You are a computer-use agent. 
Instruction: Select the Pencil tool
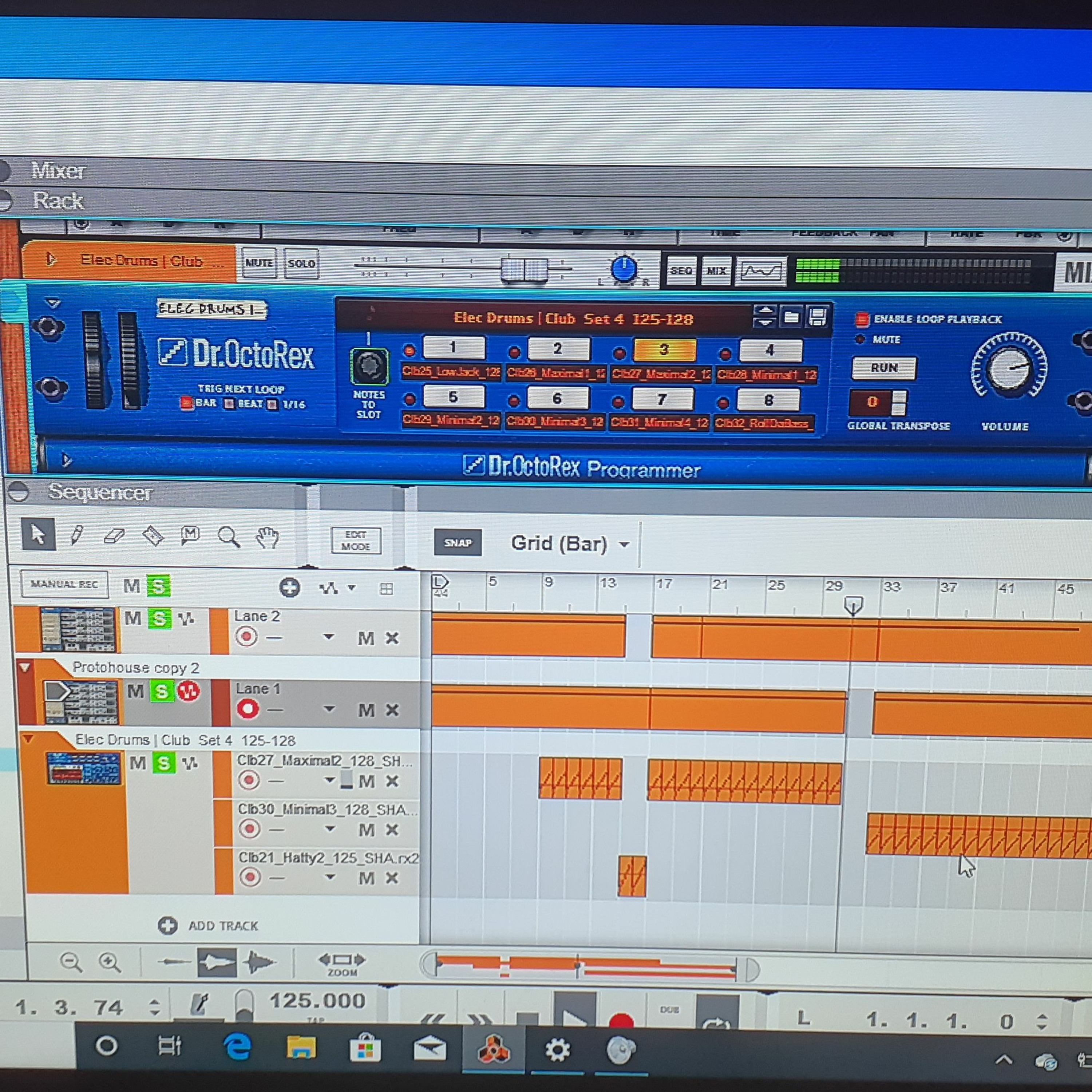coord(77,535)
